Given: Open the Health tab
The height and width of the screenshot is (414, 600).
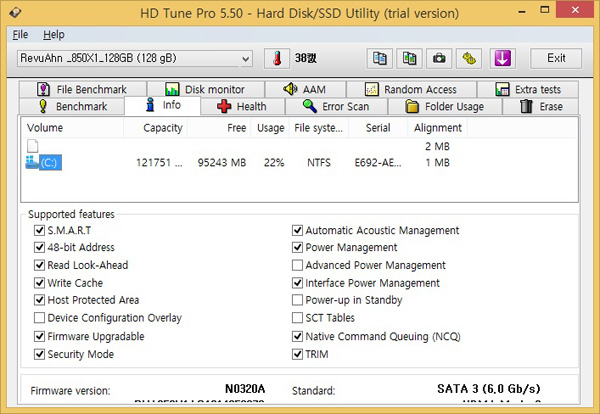Looking at the screenshot, I should tap(242, 106).
